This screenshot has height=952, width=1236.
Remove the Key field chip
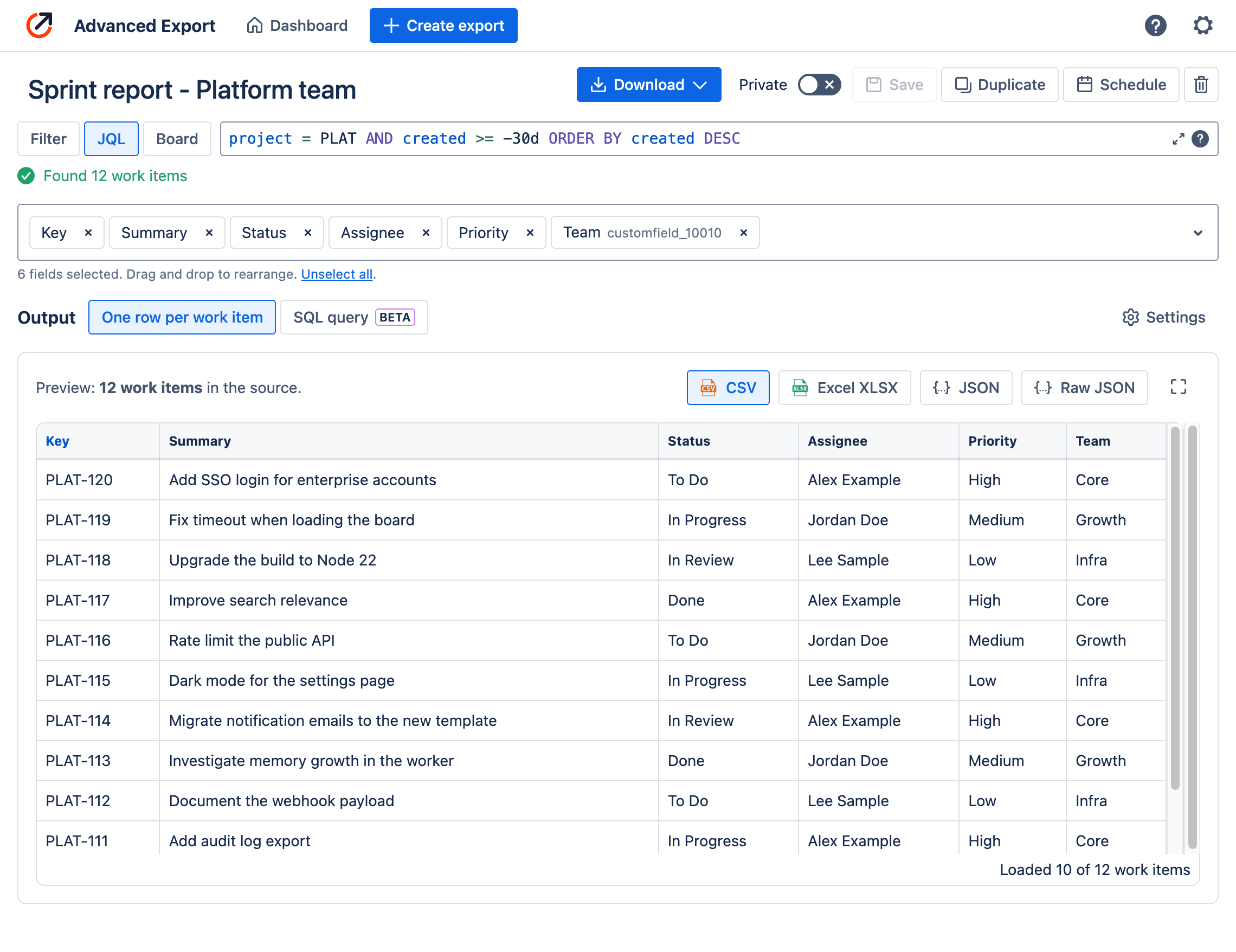[x=88, y=233]
